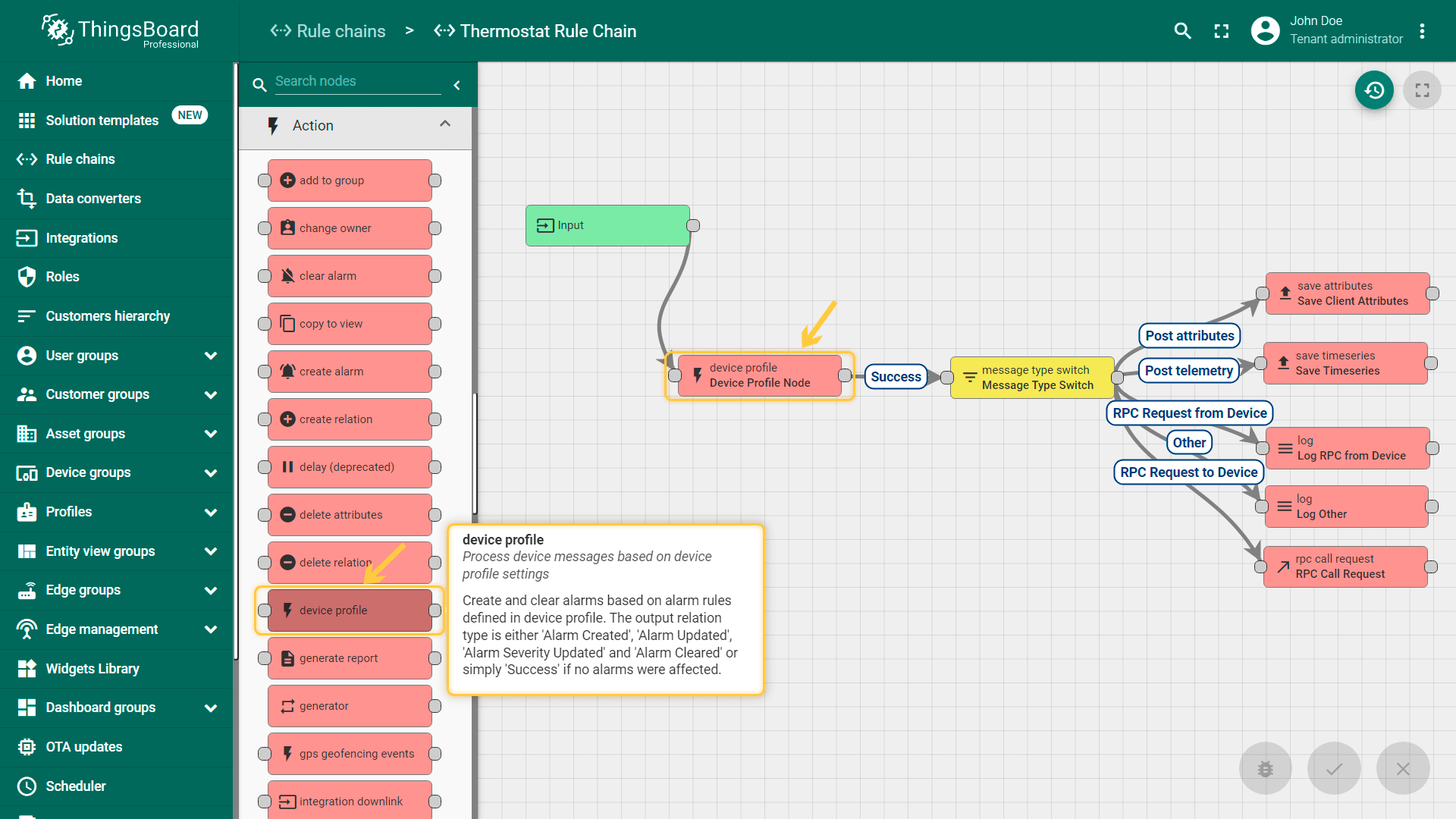Click the canvas fullscreen icon button
Screen dimensions: 1456x819
click(1422, 90)
